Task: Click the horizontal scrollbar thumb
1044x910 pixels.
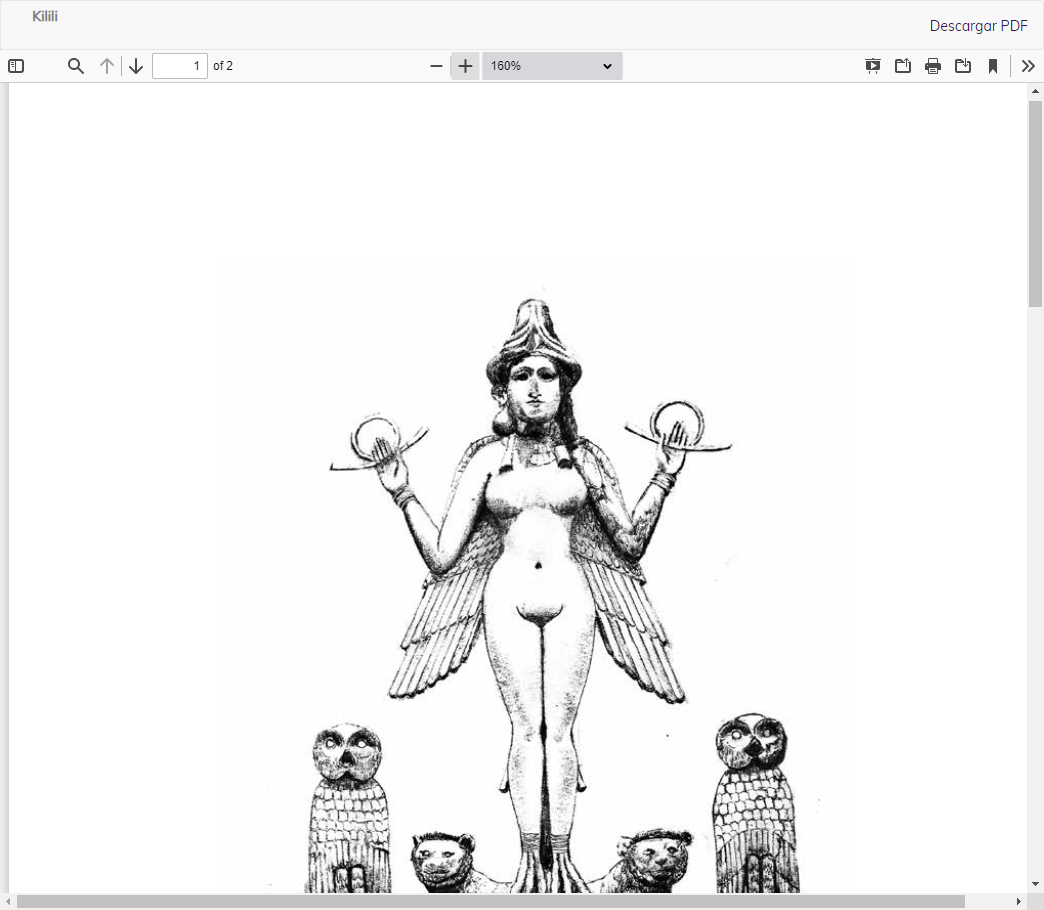Action: [x=491, y=902]
